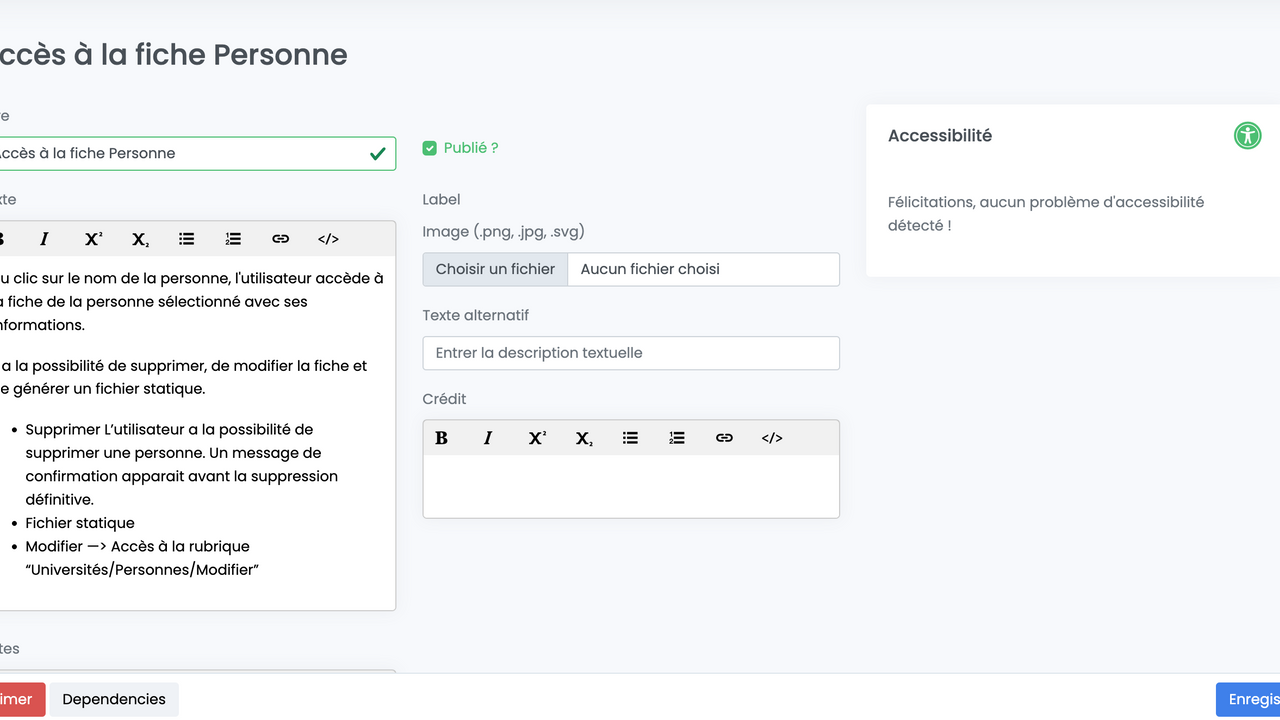Screen dimensions: 1280x720
Task: Toggle italic in the Crédit editor toolbar
Action: [x=488, y=438]
